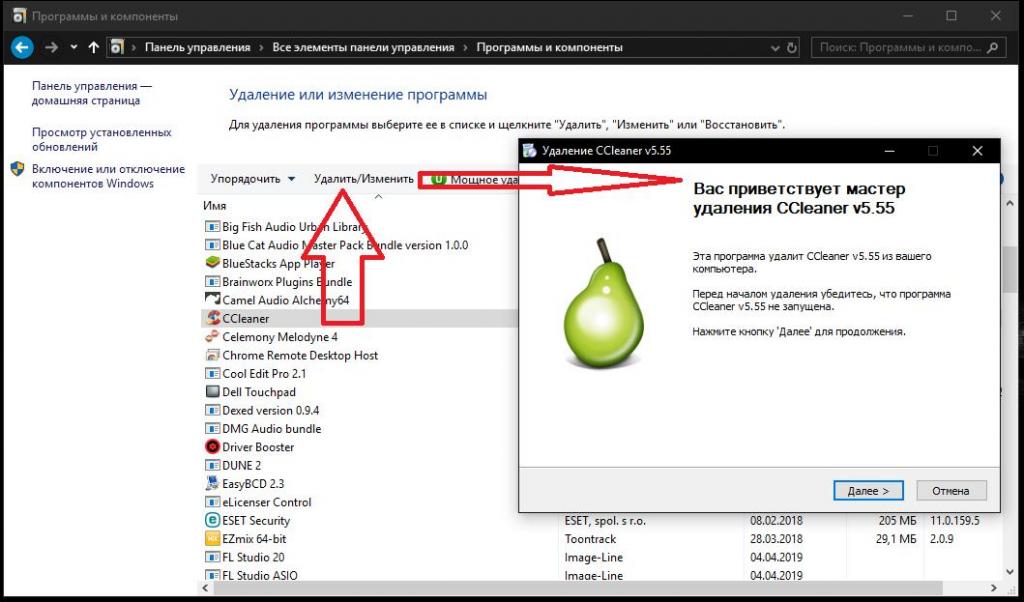Click the date cell 08.02.2018
The height and width of the screenshot is (602, 1024).
[x=776, y=521]
